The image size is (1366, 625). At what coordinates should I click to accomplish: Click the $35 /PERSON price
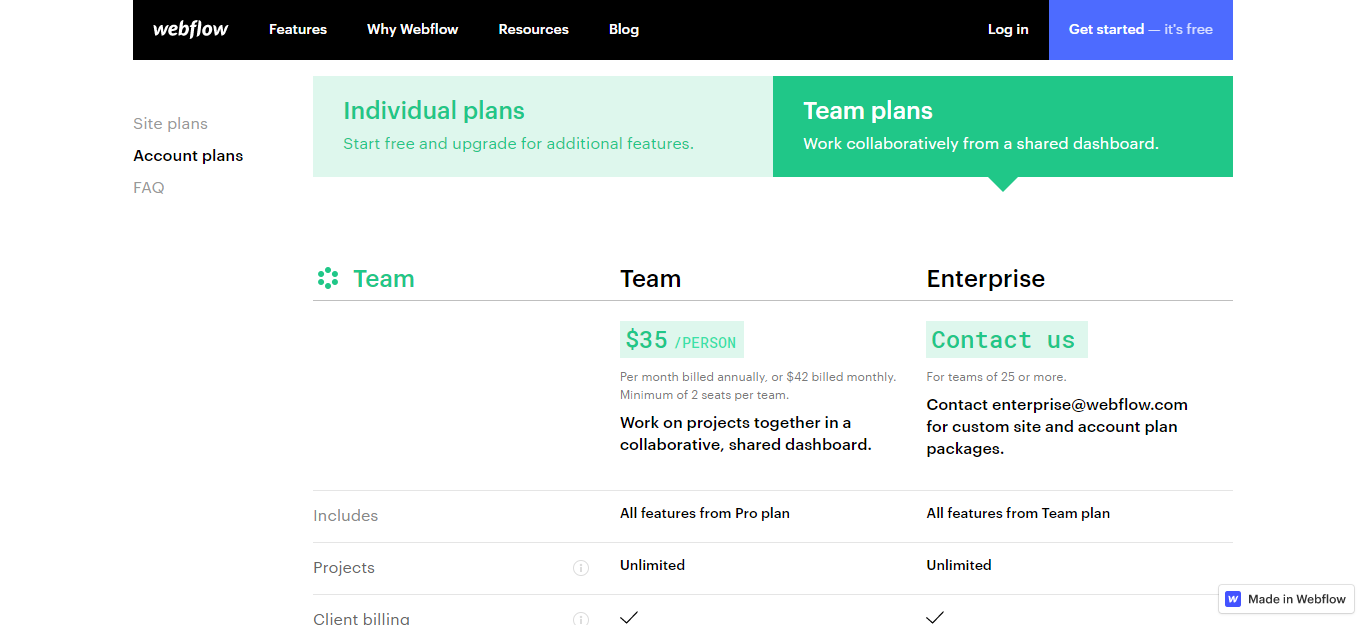pos(682,340)
